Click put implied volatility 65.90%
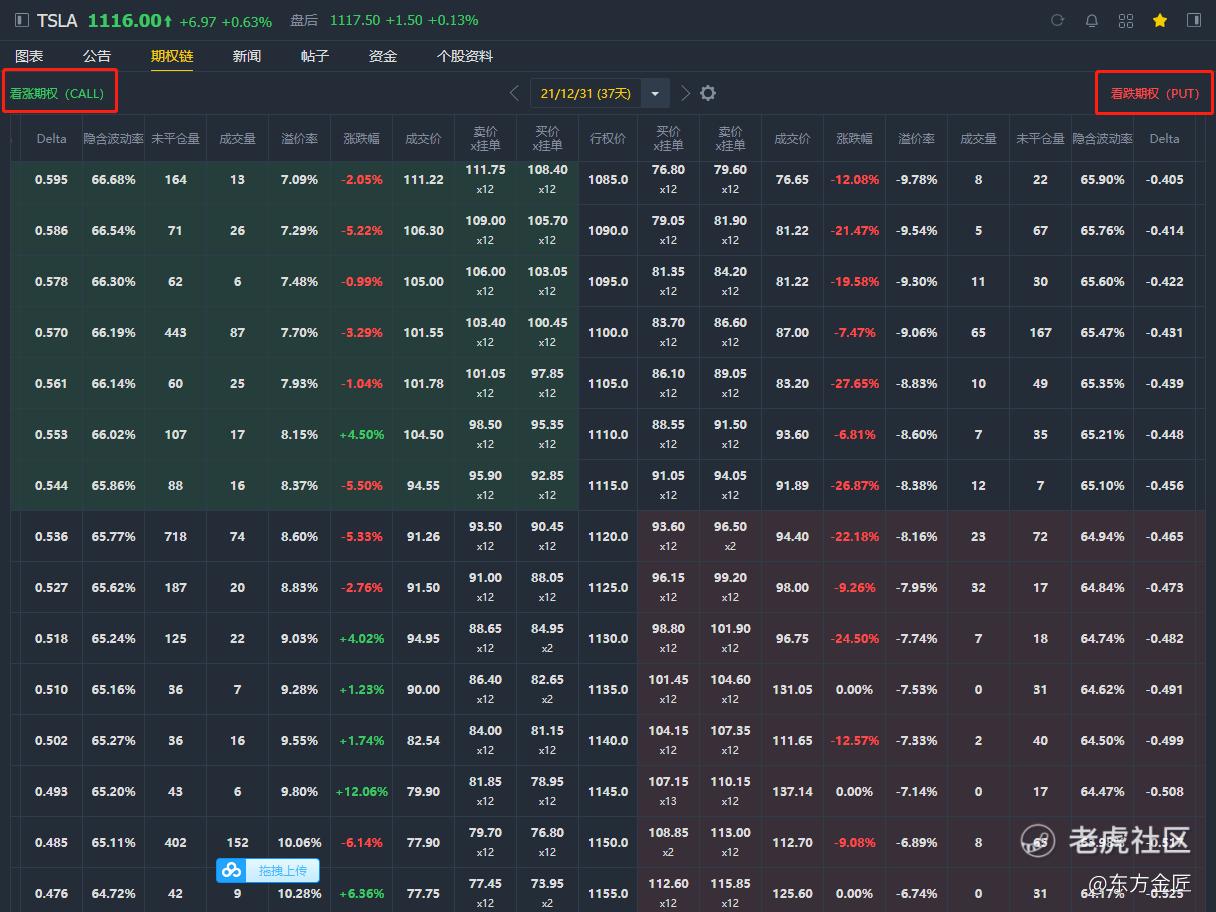The image size is (1216, 912). [x=1102, y=180]
